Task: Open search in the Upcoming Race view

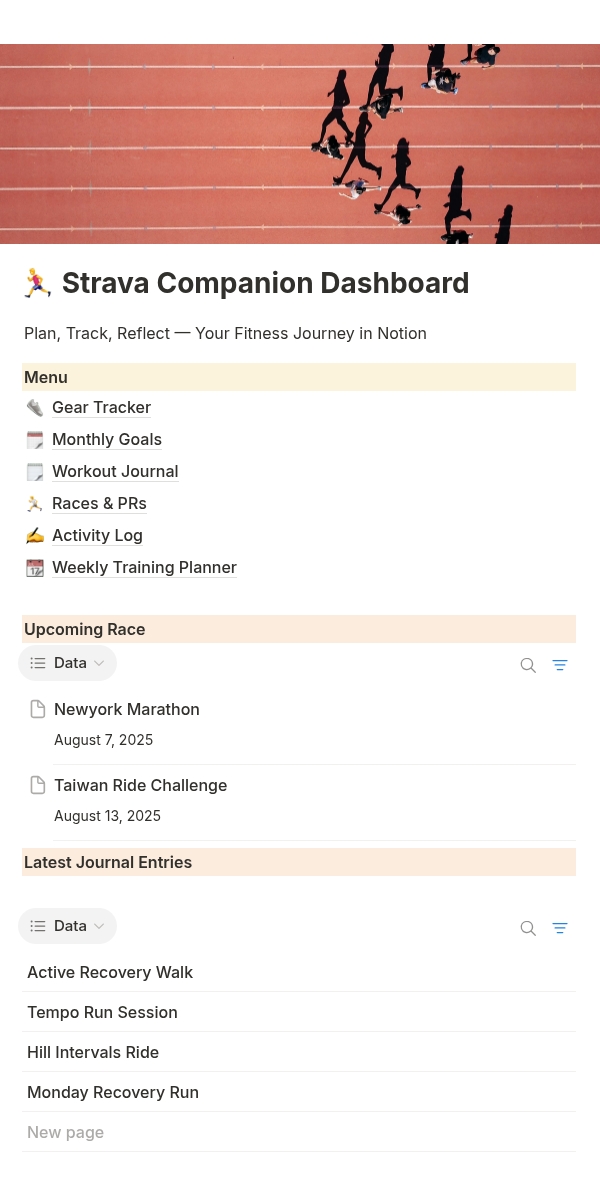Action: click(528, 665)
